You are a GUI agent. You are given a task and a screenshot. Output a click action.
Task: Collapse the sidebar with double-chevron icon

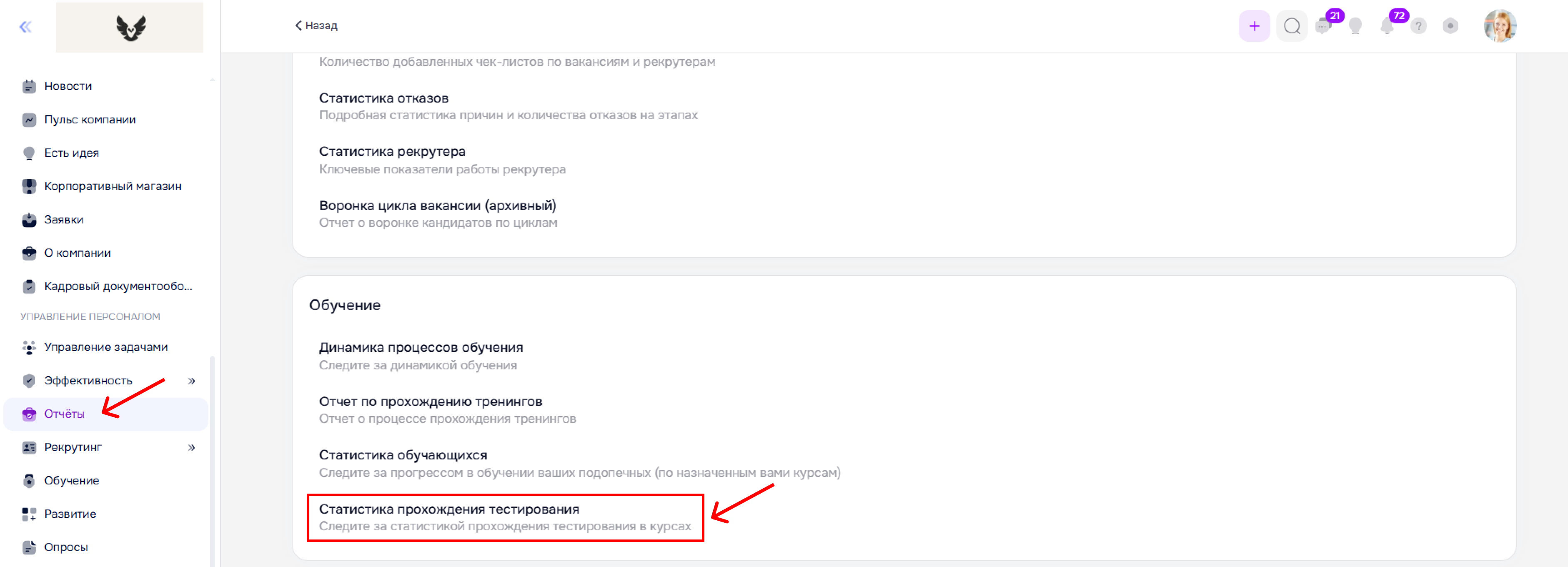[x=25, y=26]
